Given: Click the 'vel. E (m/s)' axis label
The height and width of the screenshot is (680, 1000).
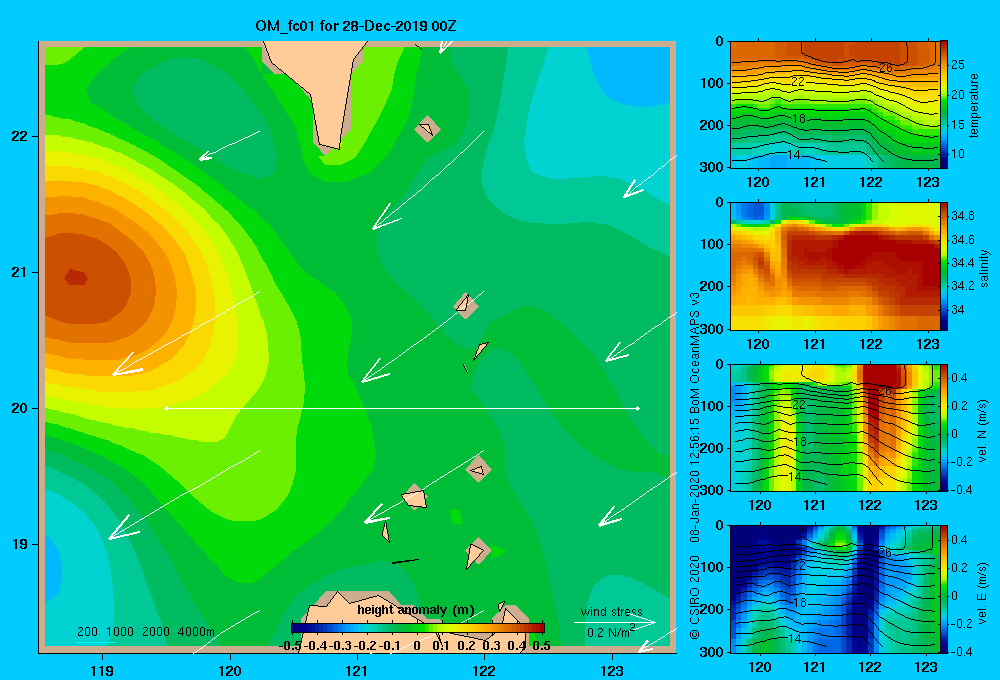Looking at the screenshot, I should pyautogui.click(x=982, y=592).
